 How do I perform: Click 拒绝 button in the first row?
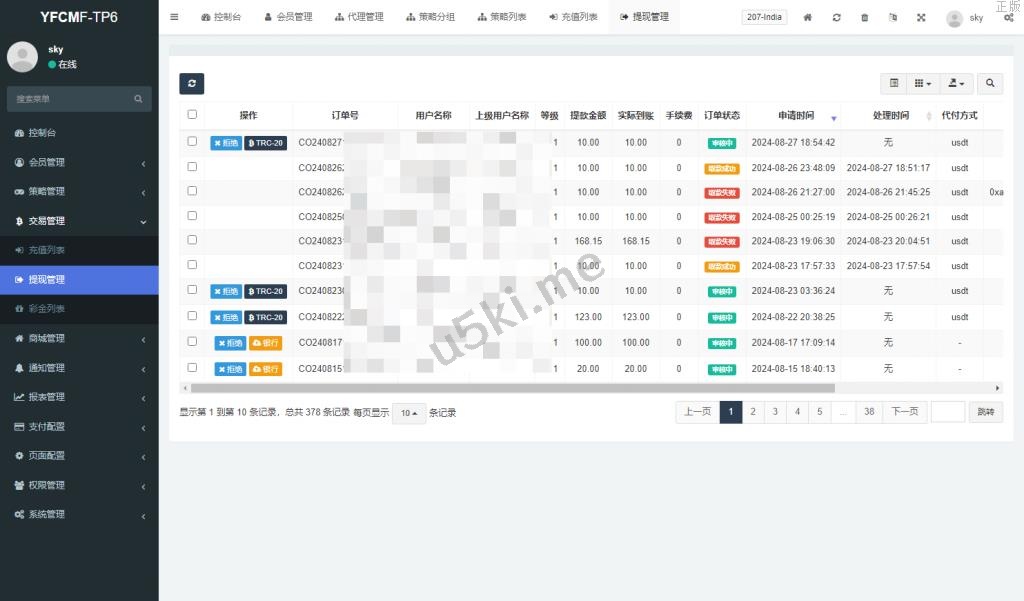225,143
